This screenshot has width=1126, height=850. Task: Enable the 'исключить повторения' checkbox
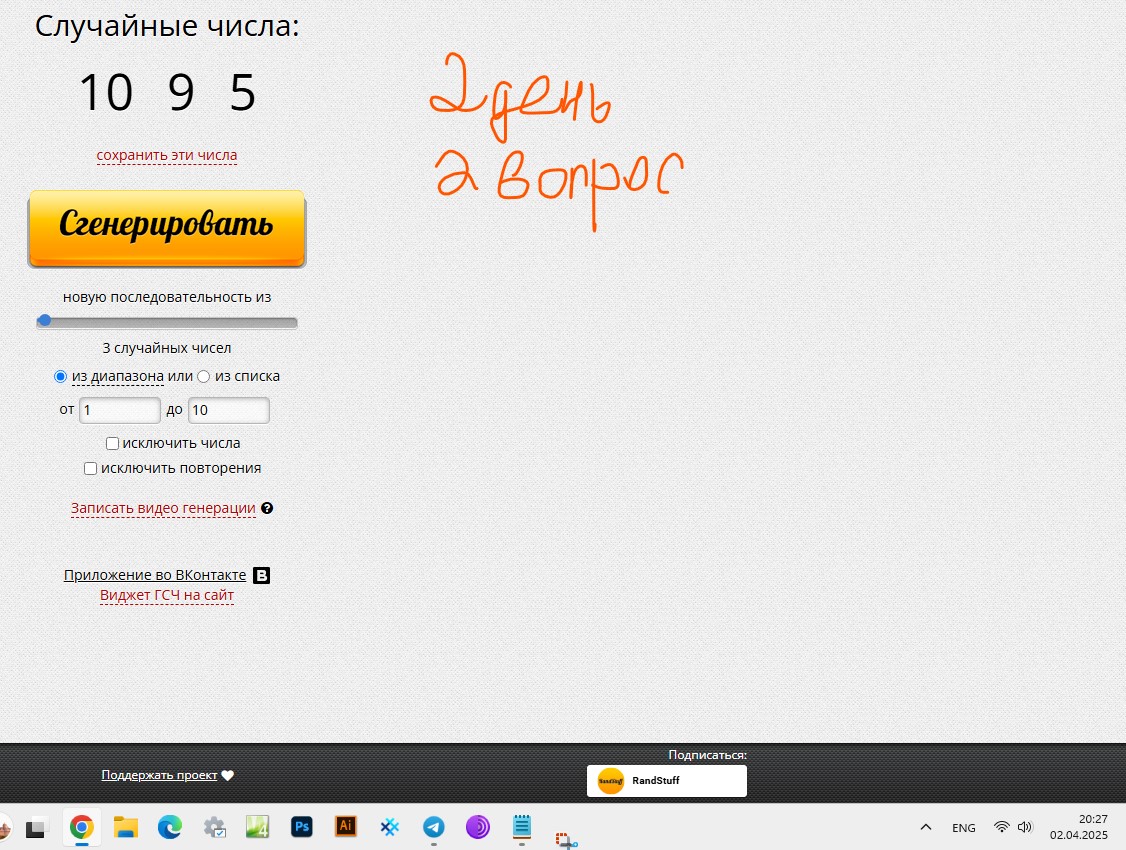(x=90, y=469)
